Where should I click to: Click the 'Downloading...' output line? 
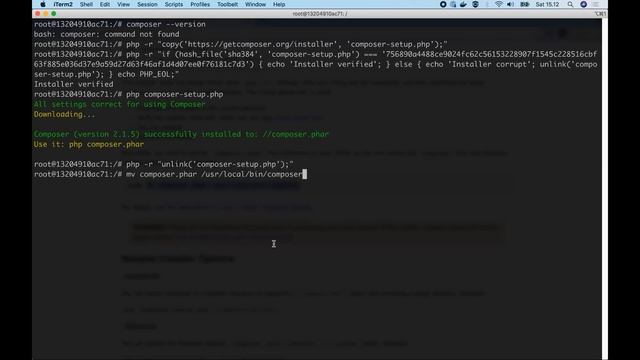click(64, 114)
